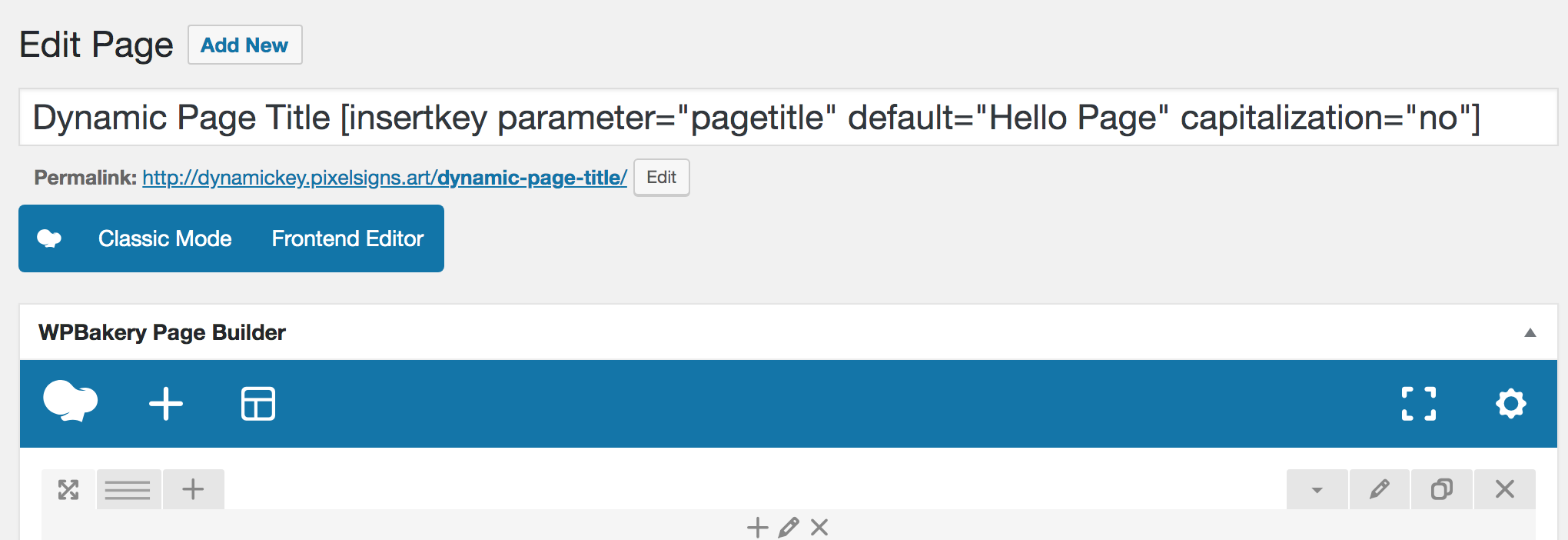Screen dimensions: 1568x540
Task: Open the Templates panel icon
Action: (258, 404)
